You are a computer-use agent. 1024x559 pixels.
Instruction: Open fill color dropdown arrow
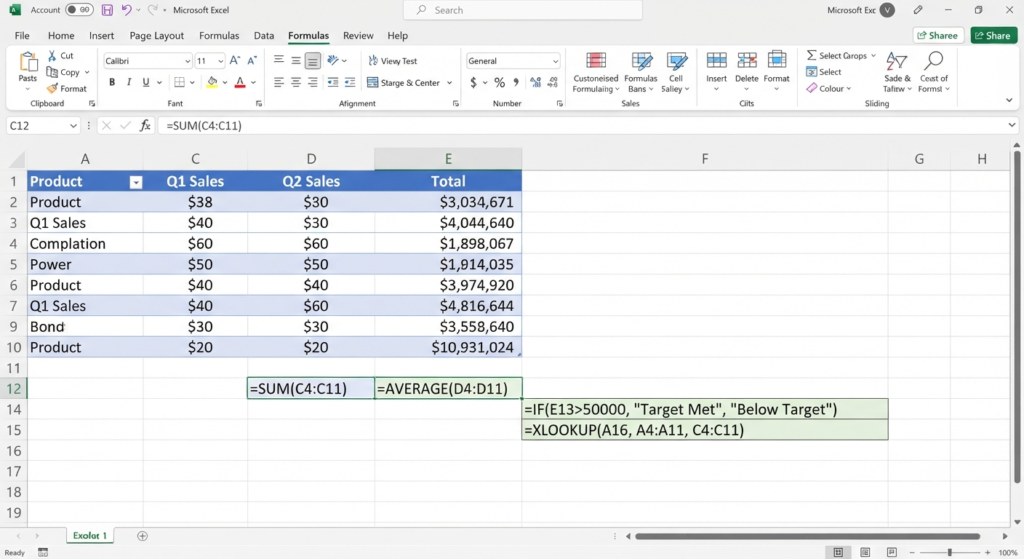[225, 83]
